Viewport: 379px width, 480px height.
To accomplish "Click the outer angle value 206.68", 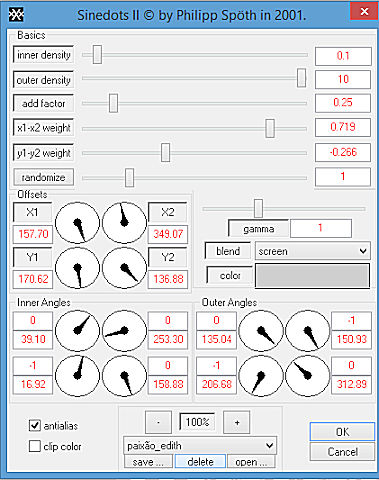I will [216, 384].
